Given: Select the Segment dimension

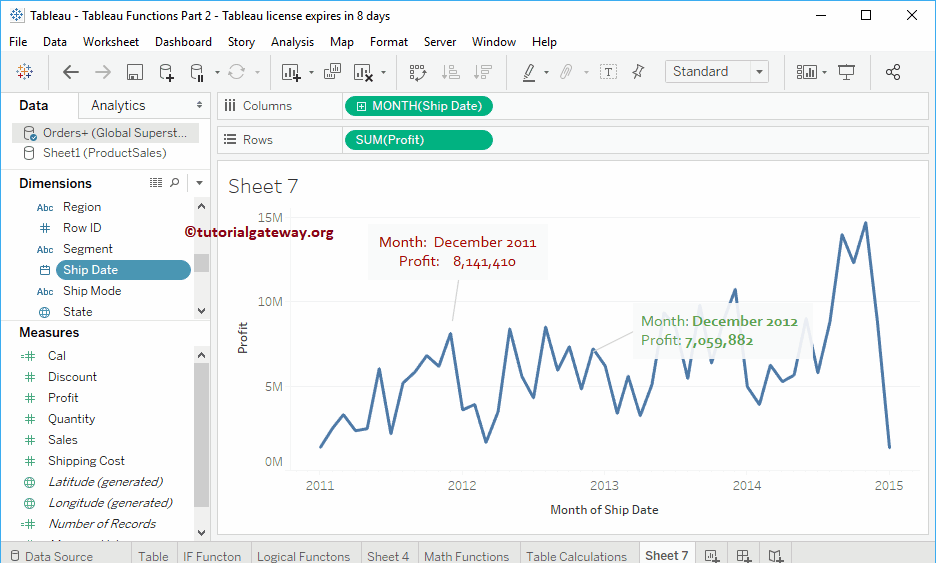Looking at the screenshot, I should point(88,249).
